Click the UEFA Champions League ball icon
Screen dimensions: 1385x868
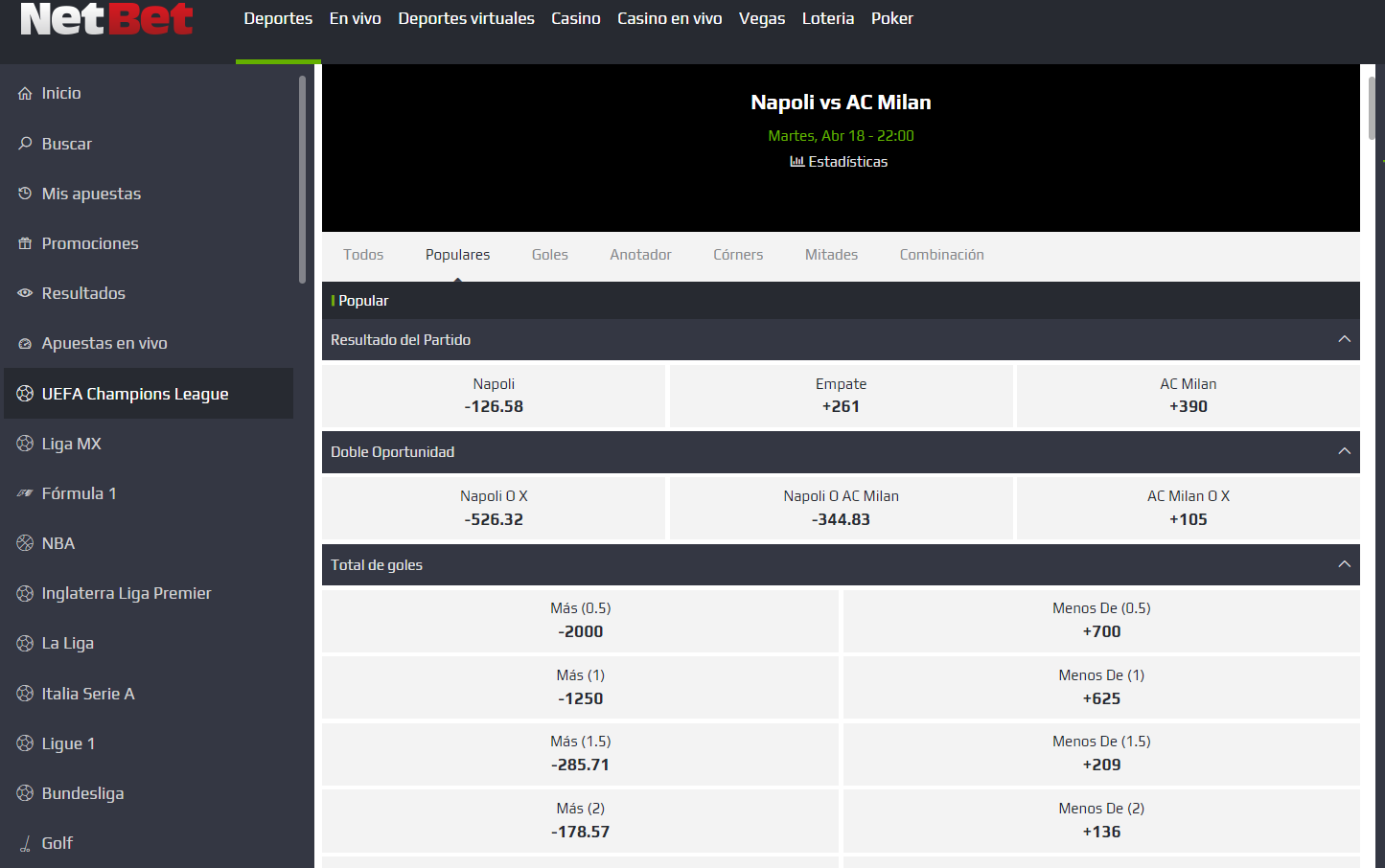click(x=25, y=394)
